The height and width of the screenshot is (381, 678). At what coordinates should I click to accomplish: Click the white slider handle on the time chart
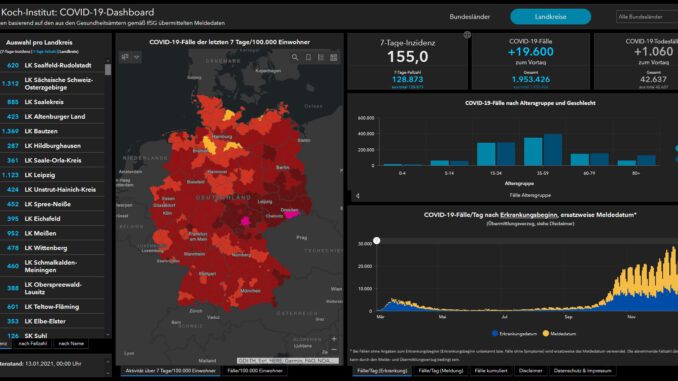point(377,240)
